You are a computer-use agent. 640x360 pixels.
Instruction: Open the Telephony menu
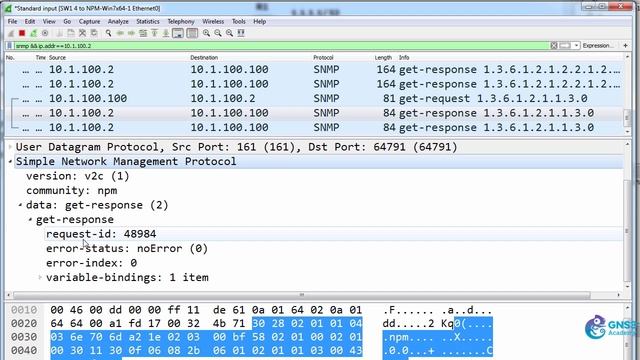(181, 21)
